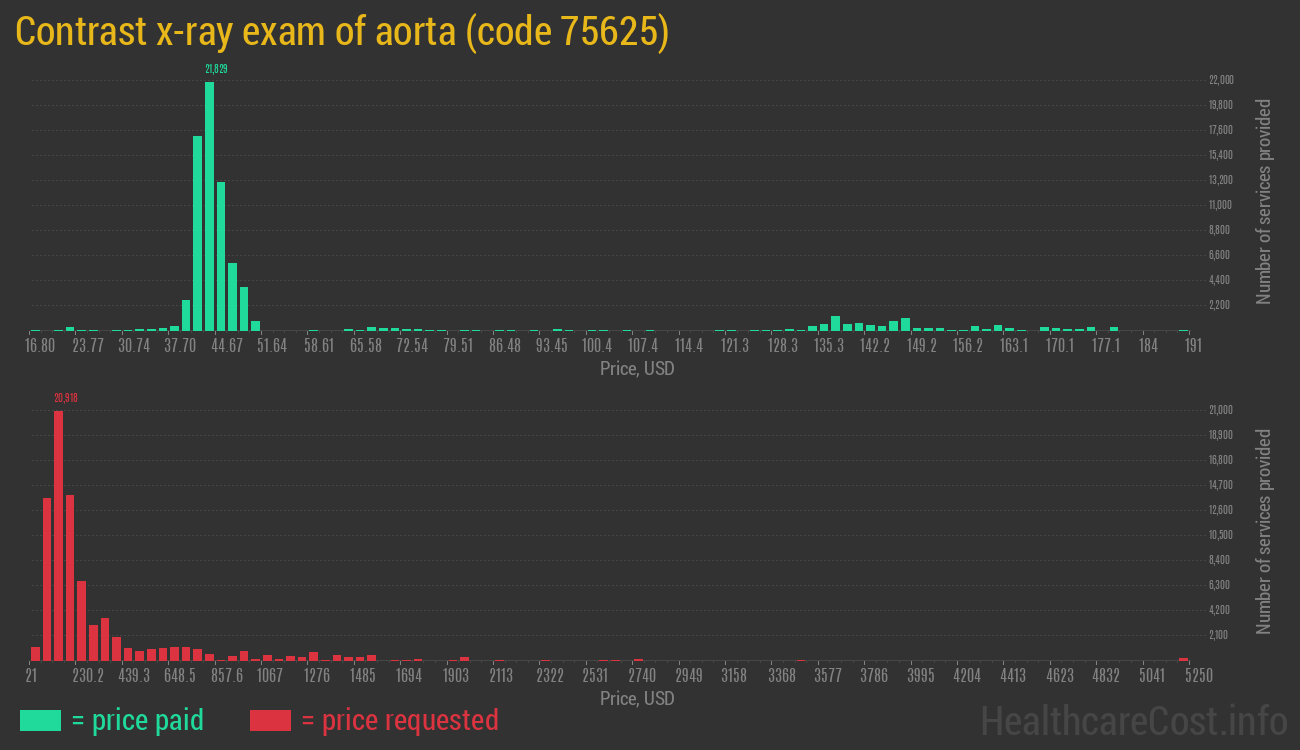
Task: Click the '= price requested' legend text
Action: pyautogui.click(x=399, y=720)
